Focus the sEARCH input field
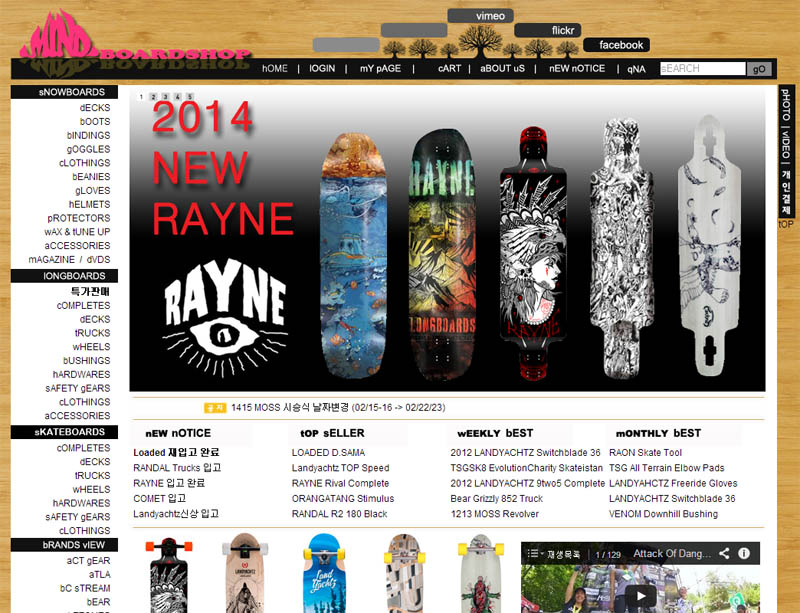 (x=703, y=69)
